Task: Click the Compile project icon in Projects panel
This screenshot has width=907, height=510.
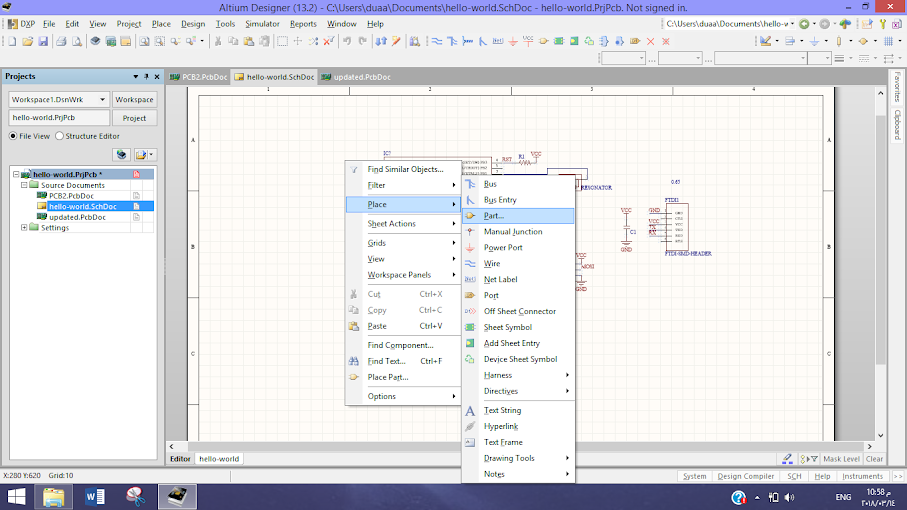Action: (121, 154)
